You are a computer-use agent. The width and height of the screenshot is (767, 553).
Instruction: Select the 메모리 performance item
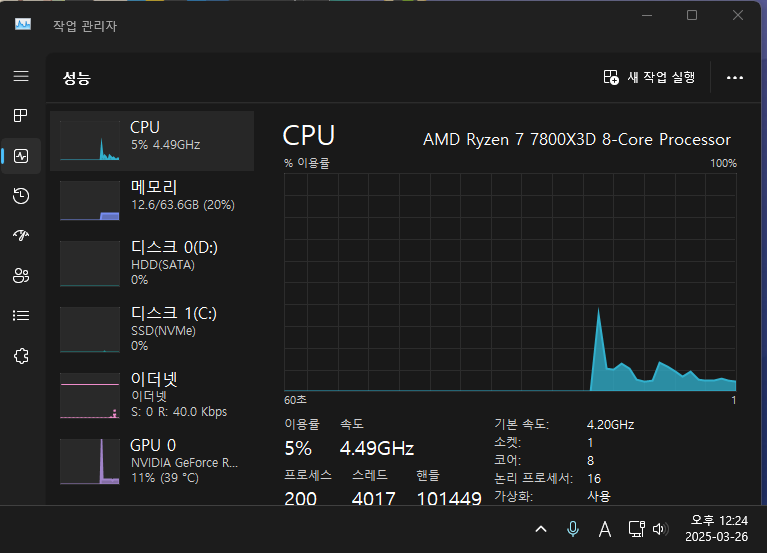point(152,199)
